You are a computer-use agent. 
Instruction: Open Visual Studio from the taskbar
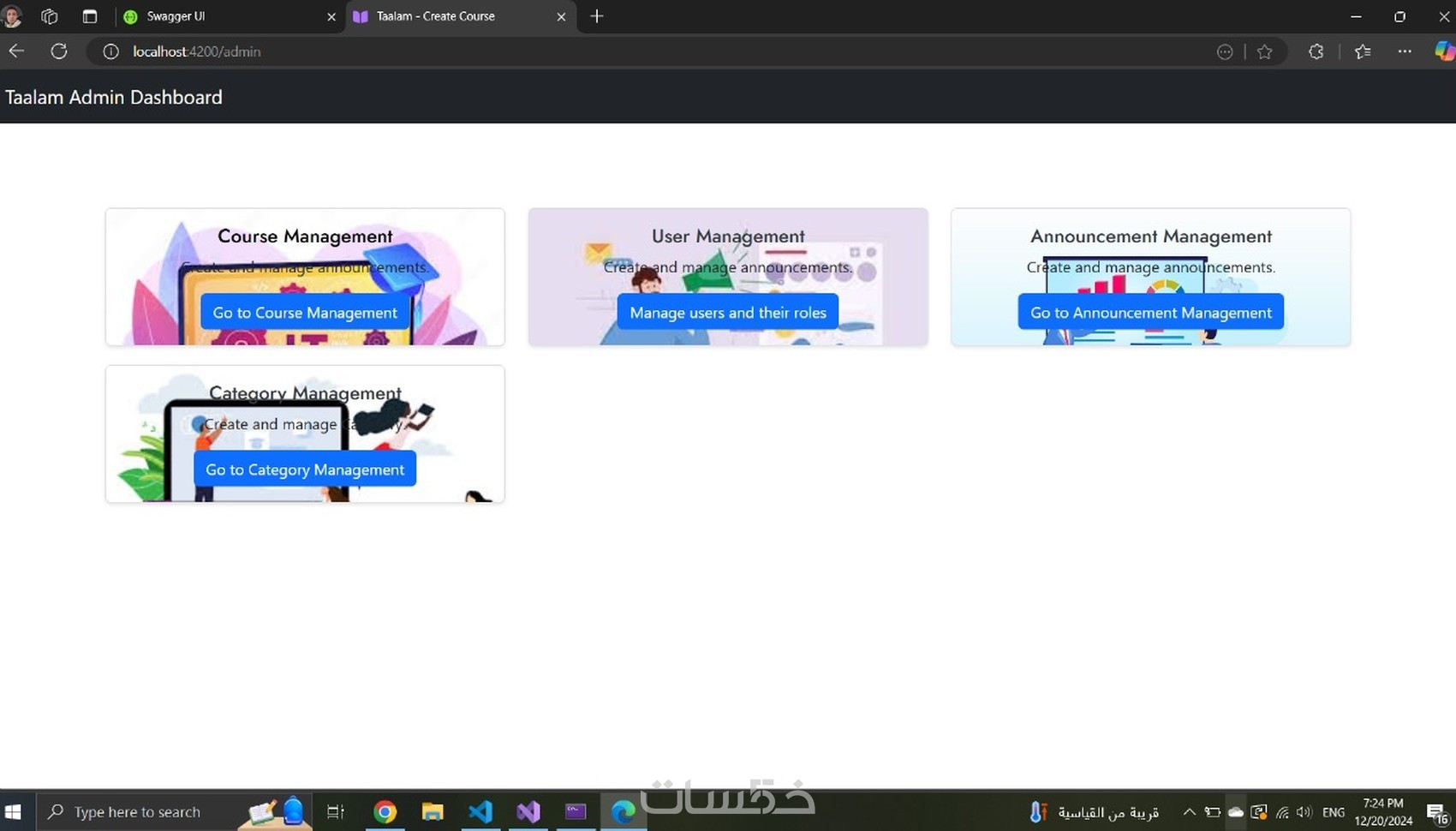528,811
